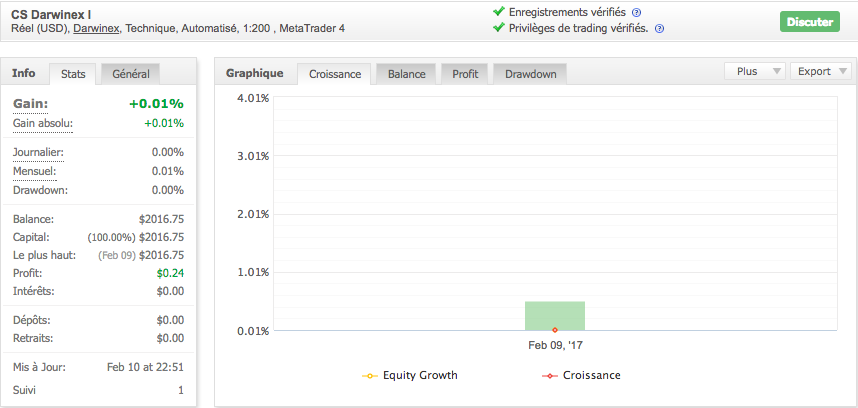Image resolution: width=858 pixels, height=408 pixels.
Task: Switch to the Général tab
Action: (131, 74)
